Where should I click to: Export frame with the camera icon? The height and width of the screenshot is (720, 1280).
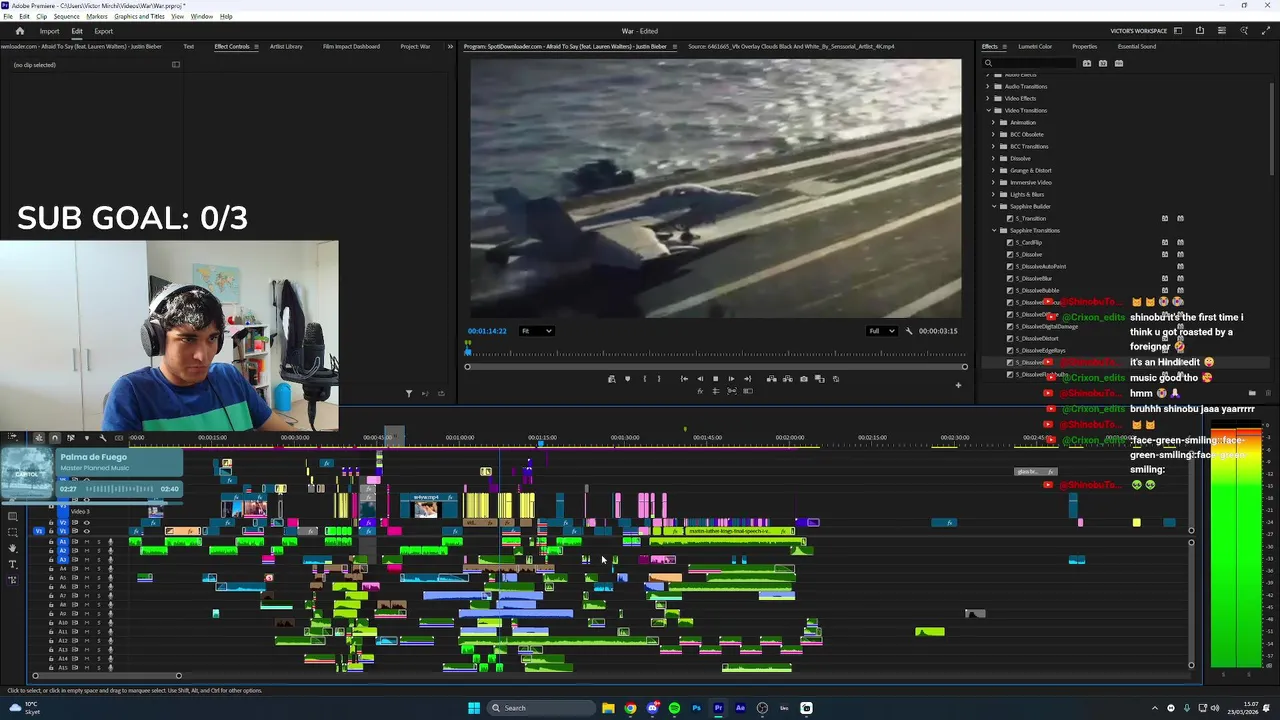click(804, 379)
